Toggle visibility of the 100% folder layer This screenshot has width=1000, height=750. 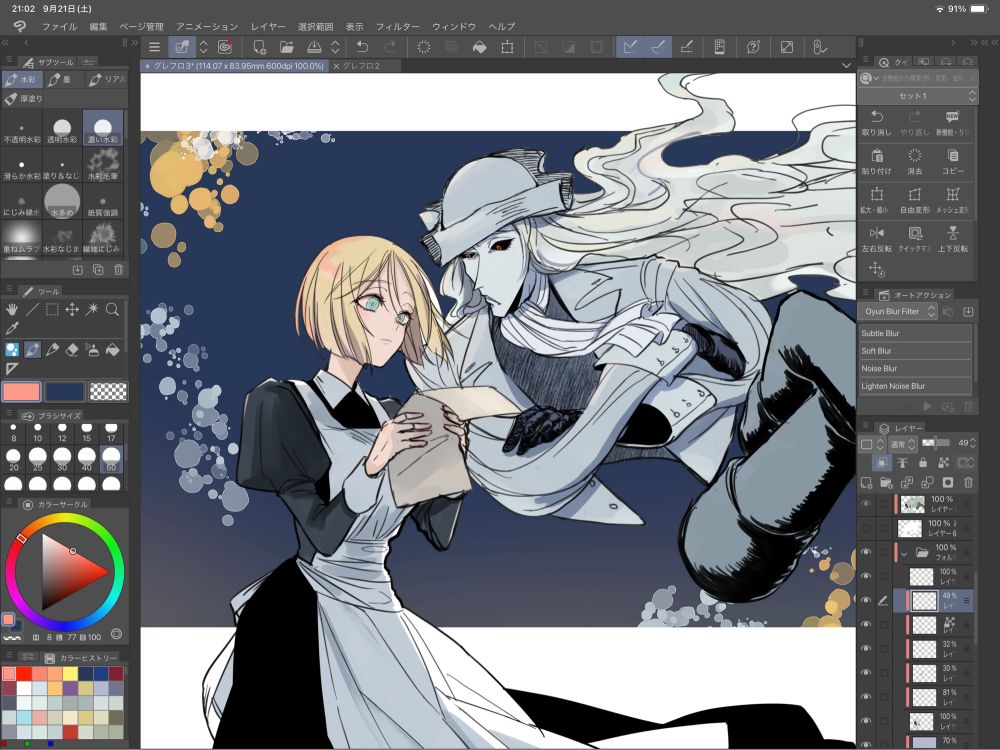pos(865,552)
